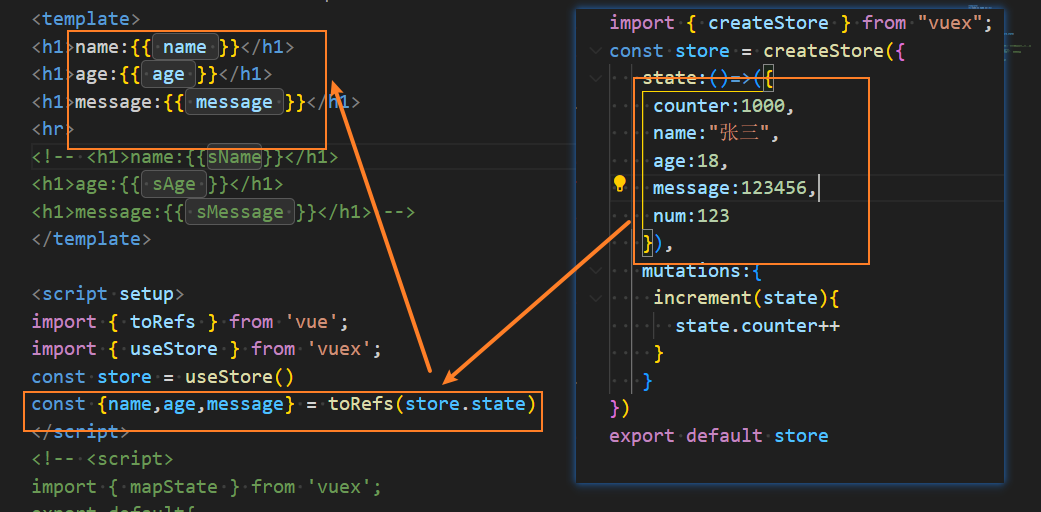Click 'createStore' in the vuex import line

768,23
